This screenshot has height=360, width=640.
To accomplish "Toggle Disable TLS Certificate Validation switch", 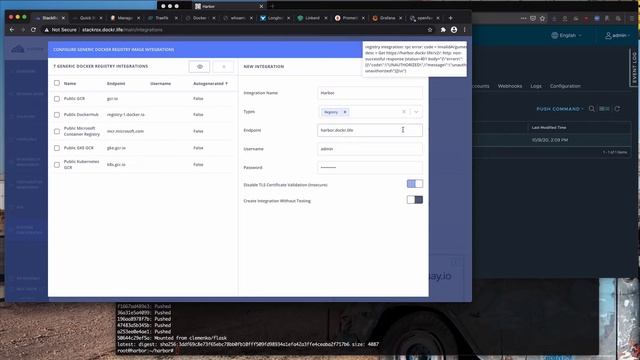I will [x=415, y=184].
